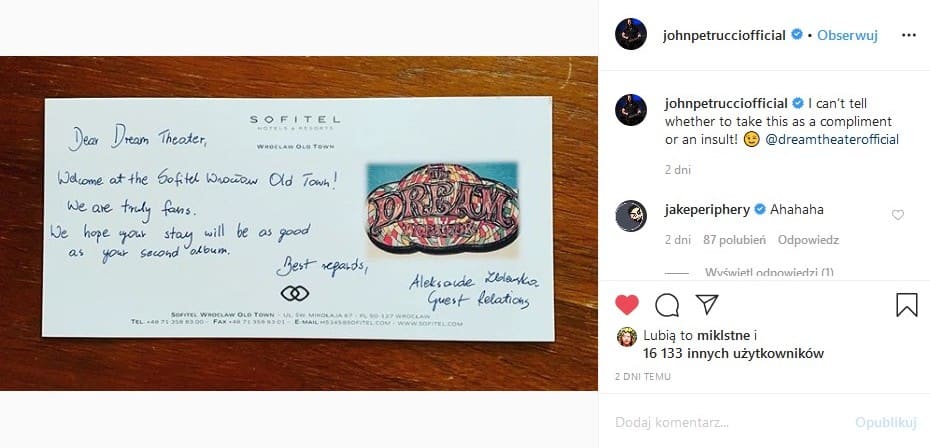Click Dodaj komentarz input field
The width and height of the screenshot is (930, 448).
tap(730, 422)
